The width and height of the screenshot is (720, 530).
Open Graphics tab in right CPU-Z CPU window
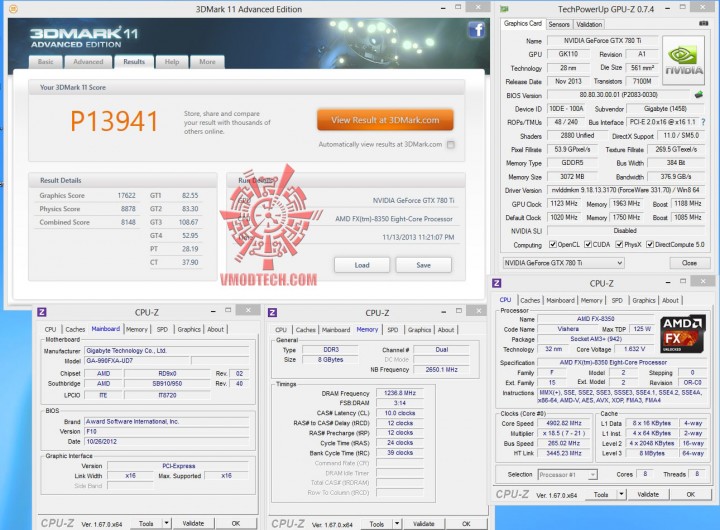(x=644, y=300)
